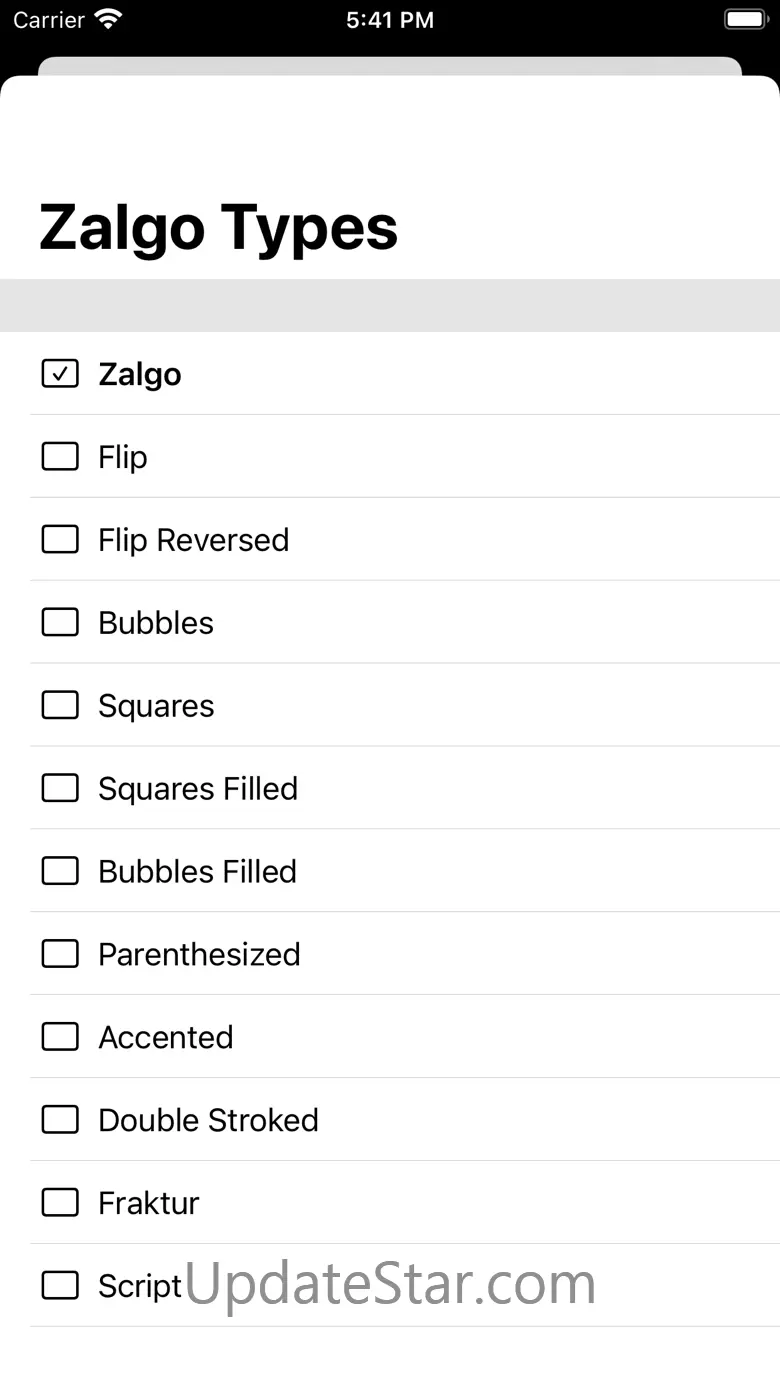This screenshot has height=1387, width=780.
Task: Tap the Wi-Fi status icon
Action: 107,20
